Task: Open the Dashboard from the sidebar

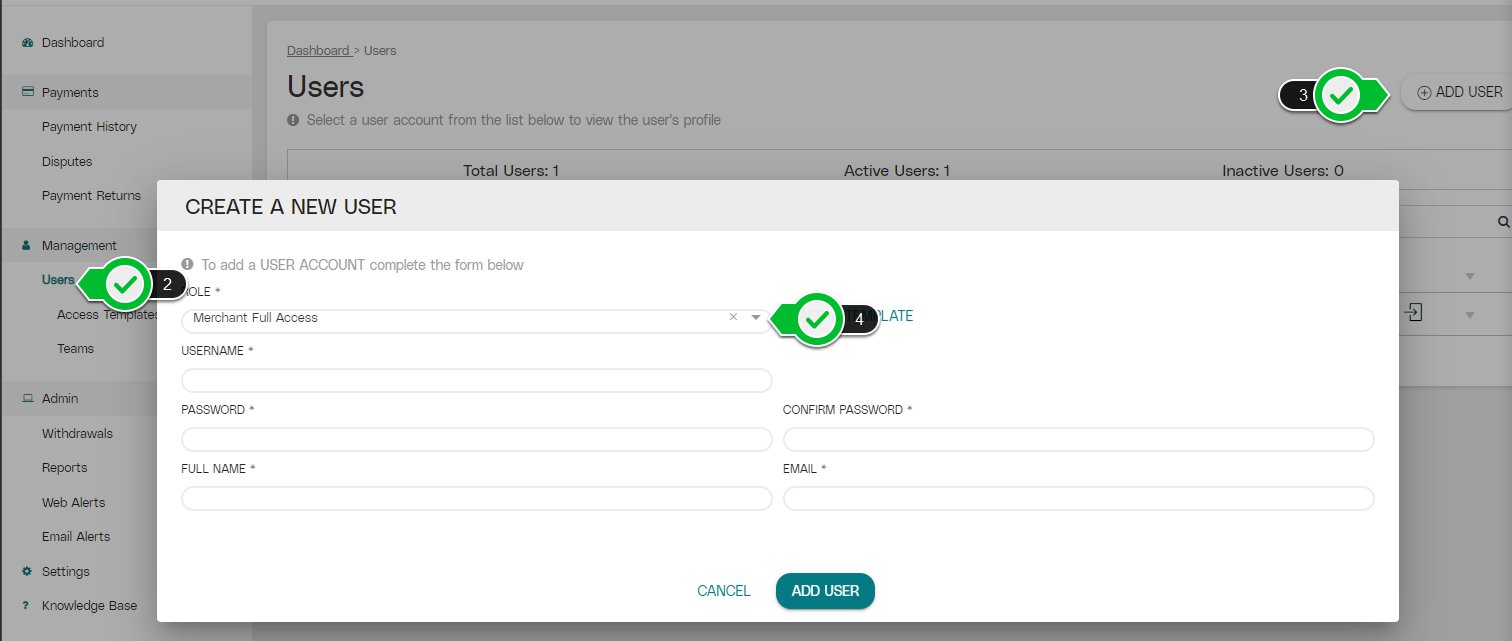Action: (x=26, y=42)
